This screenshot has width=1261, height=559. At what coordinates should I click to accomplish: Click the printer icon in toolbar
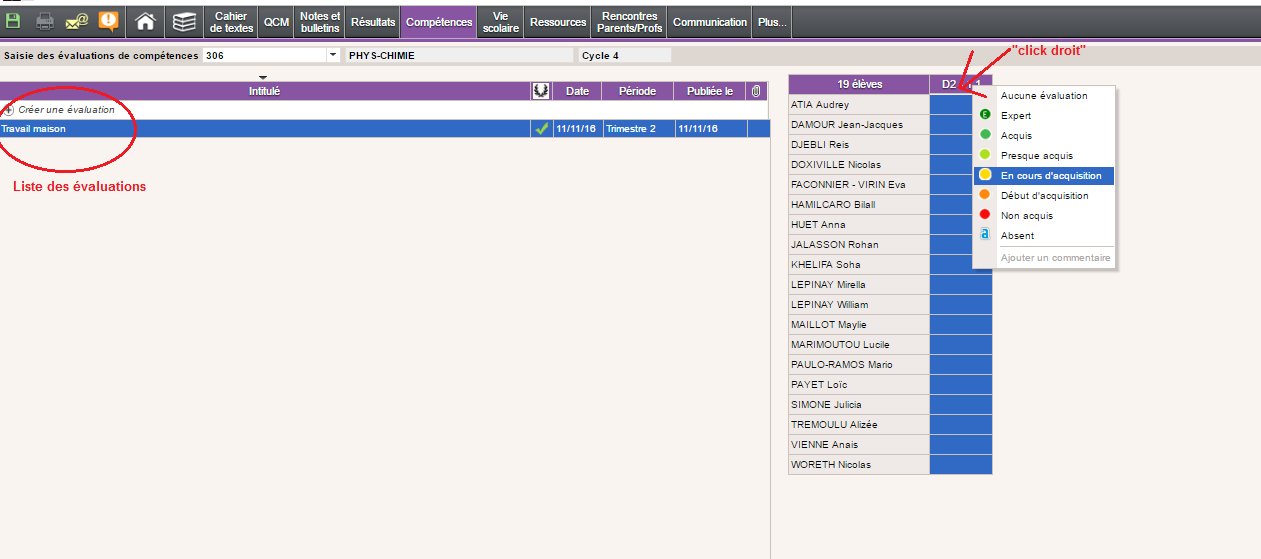[x=45, y=21]
